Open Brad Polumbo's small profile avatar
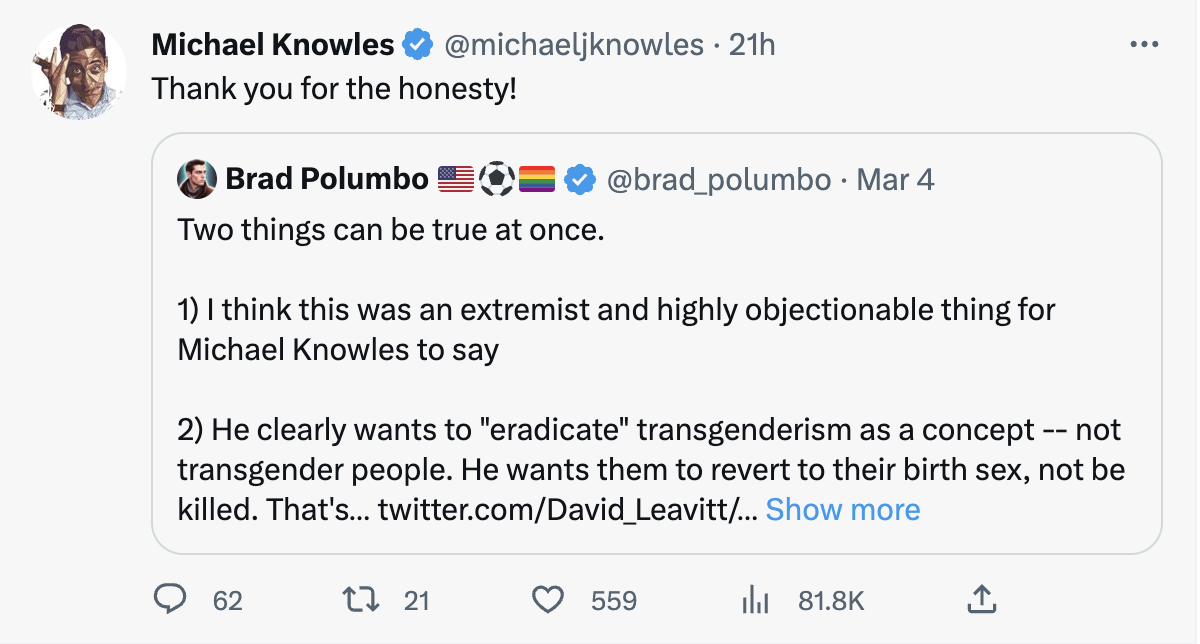1200x644 pixels. click(196, 179)
